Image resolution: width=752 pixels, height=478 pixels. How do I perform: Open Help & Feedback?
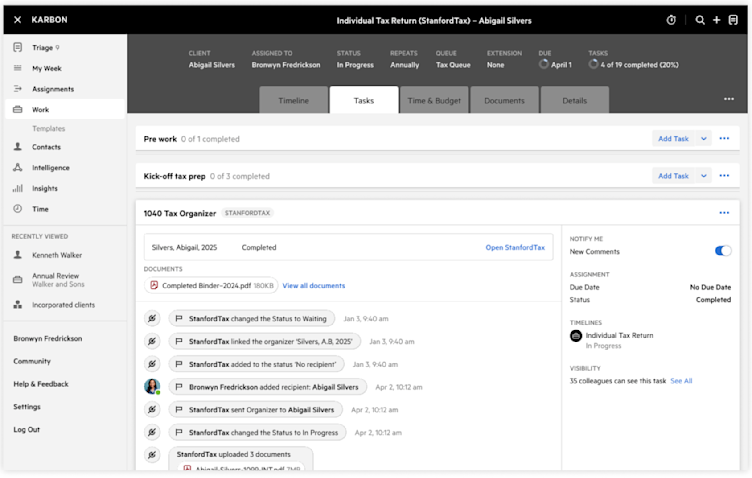click(x=41, y=384)
